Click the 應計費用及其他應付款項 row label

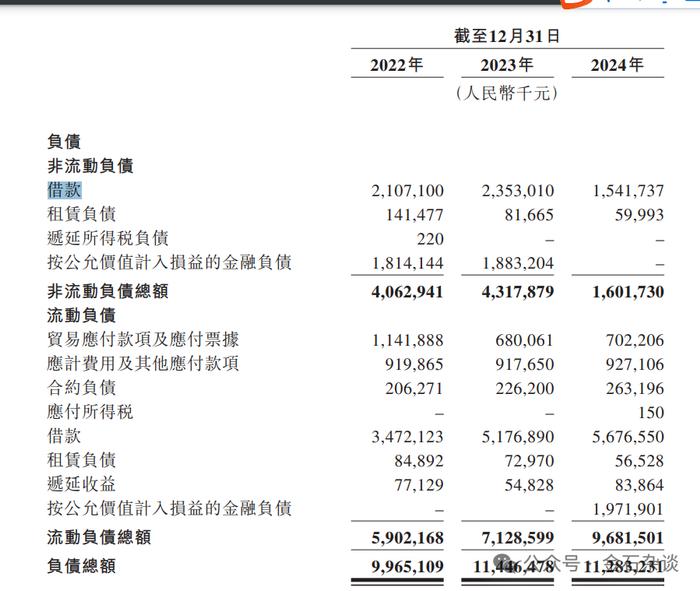pos(143,364)
